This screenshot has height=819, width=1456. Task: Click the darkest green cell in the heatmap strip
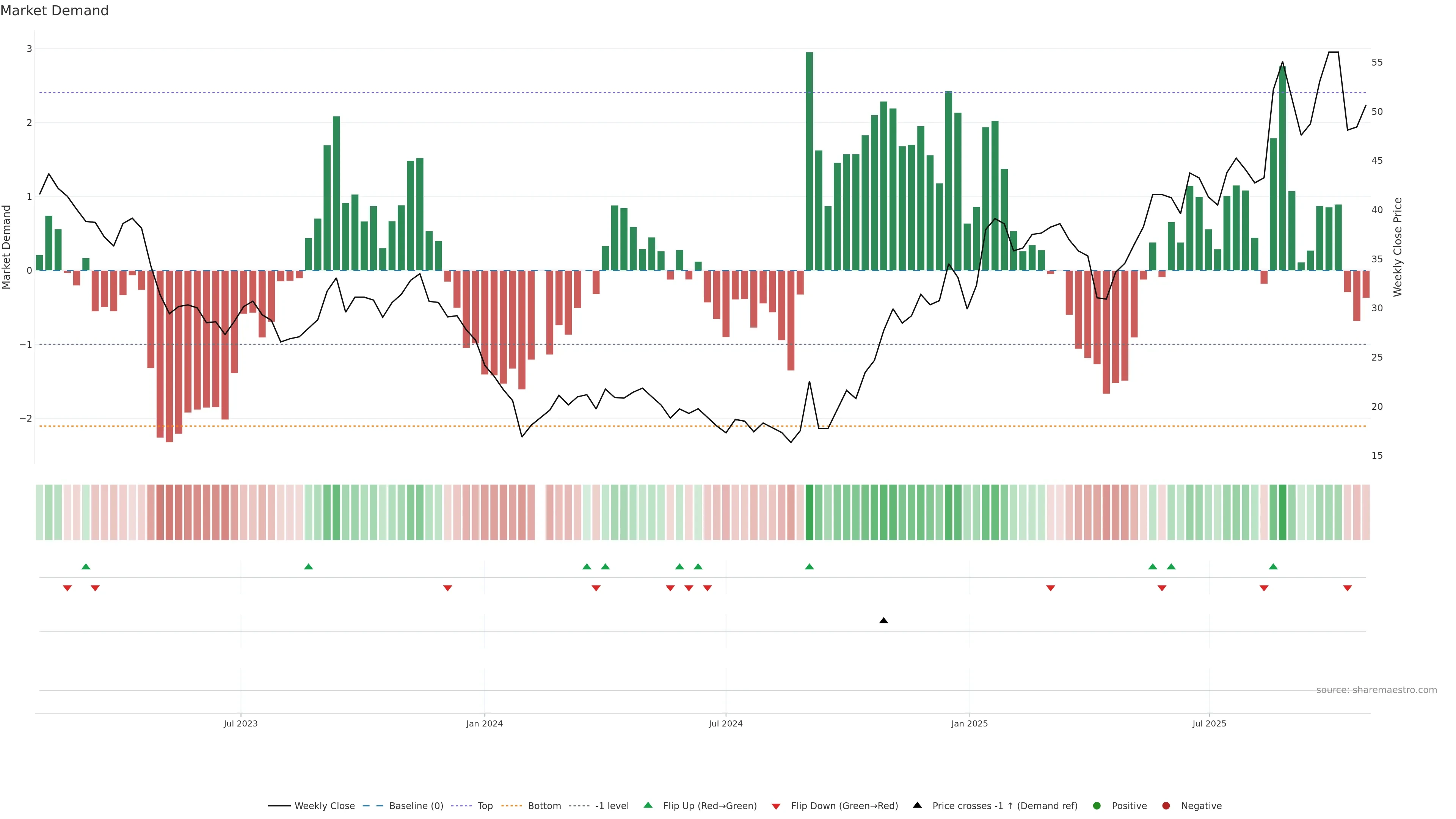click(x=810, y=512)
